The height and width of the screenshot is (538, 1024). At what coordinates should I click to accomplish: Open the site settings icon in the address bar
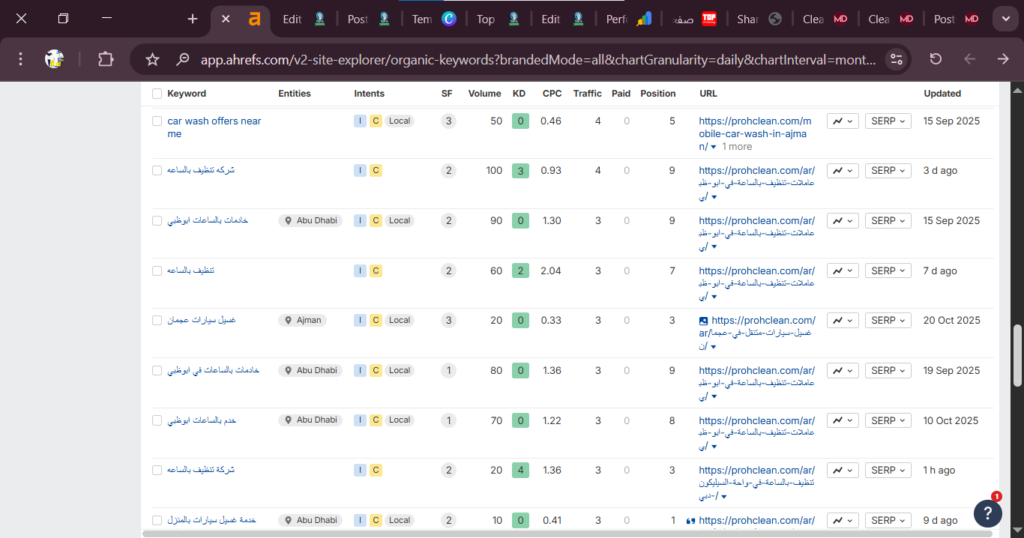895,59
